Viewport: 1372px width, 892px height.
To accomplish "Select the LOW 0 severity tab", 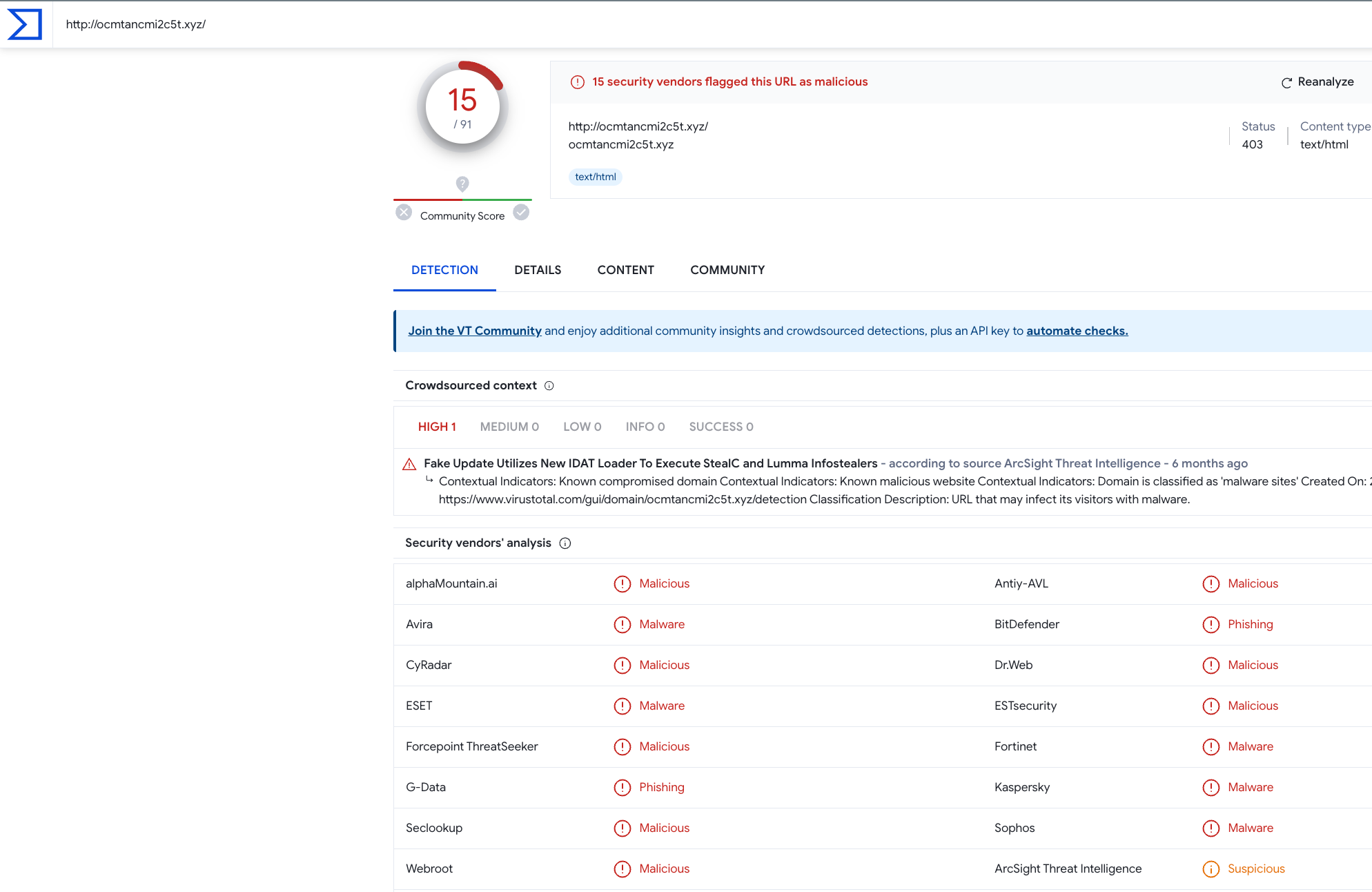I will point(582,427).
